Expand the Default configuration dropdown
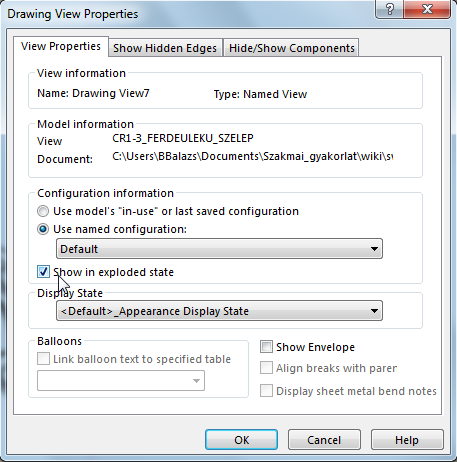The image size is (457, 462). coord(219,249)
